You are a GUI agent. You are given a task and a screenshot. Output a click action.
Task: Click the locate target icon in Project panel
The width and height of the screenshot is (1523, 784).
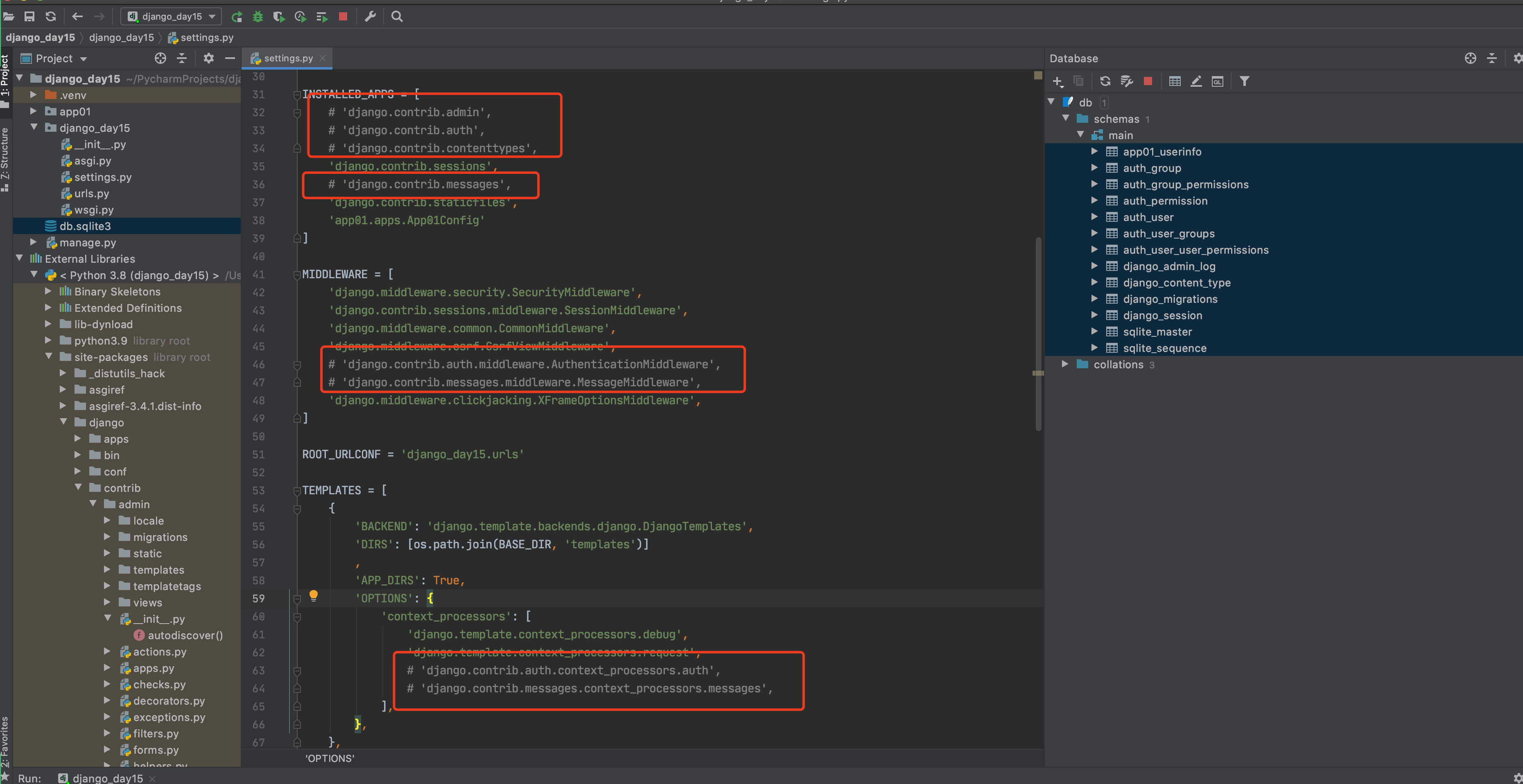pos(160,58)
